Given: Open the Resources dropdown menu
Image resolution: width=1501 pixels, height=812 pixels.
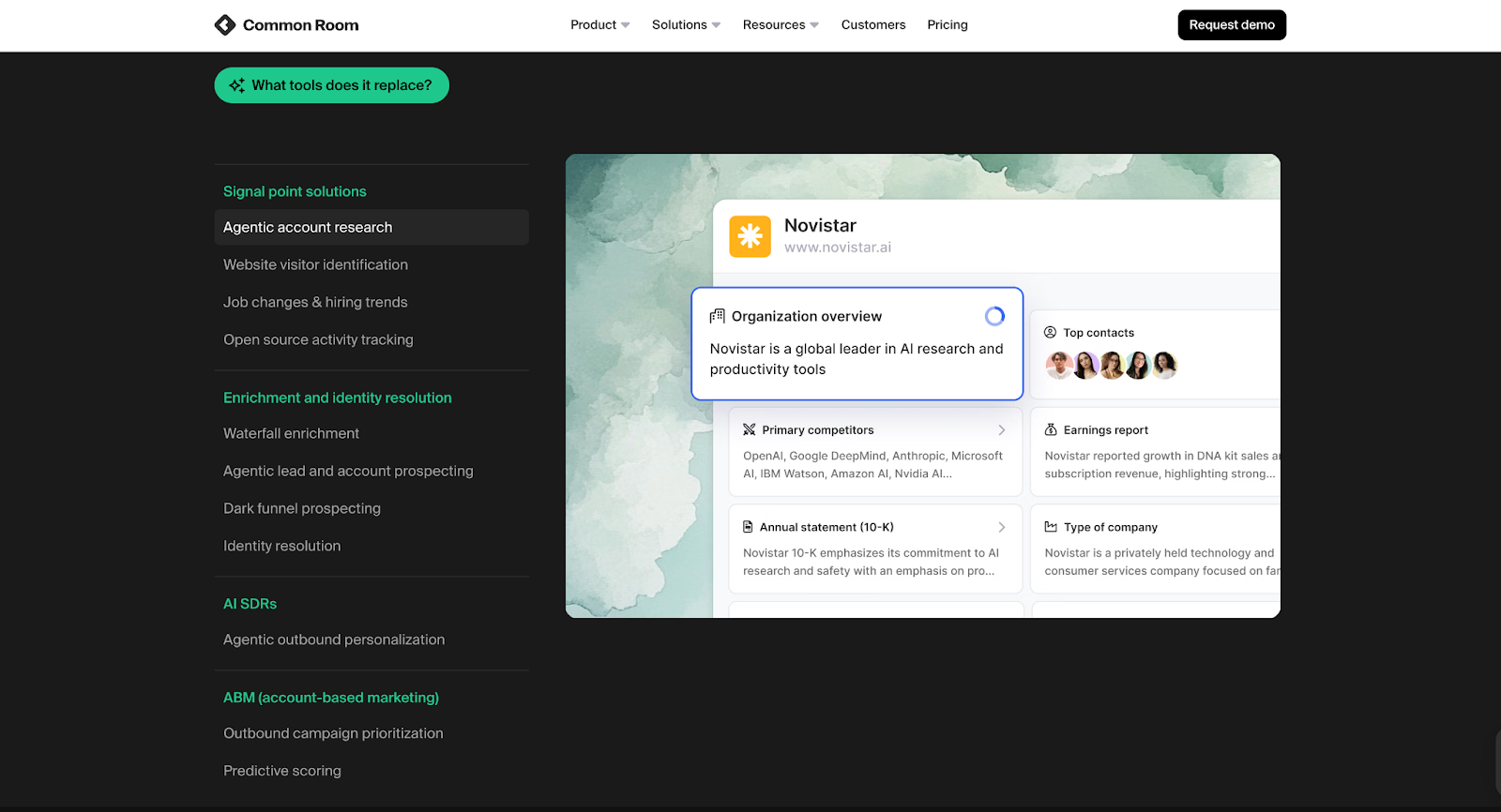Looking at the screenshot, I should point(781,25).
